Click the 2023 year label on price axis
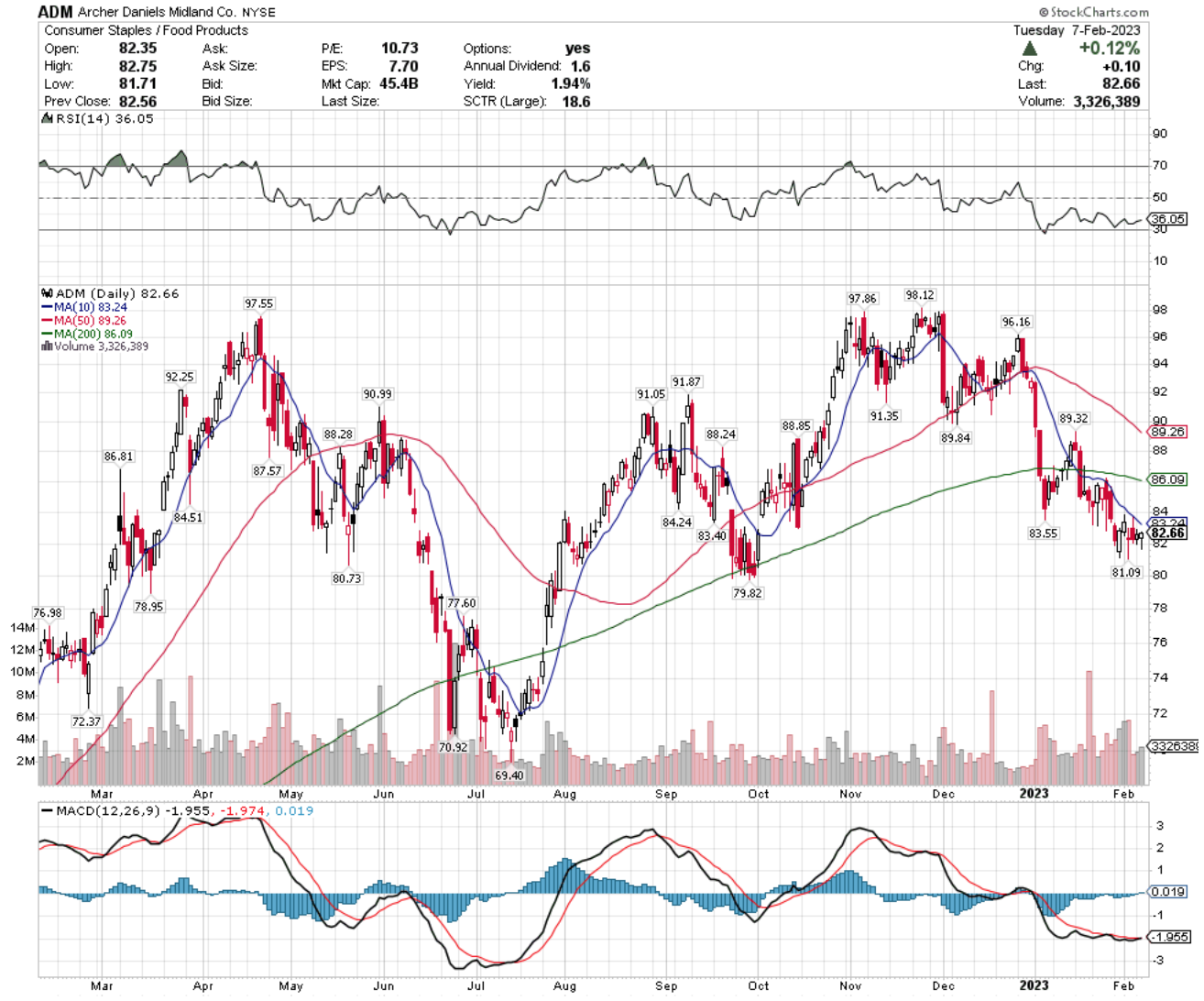Image resolution: width=1204 pixels, height=1001 pixels. pos(1034,793)
